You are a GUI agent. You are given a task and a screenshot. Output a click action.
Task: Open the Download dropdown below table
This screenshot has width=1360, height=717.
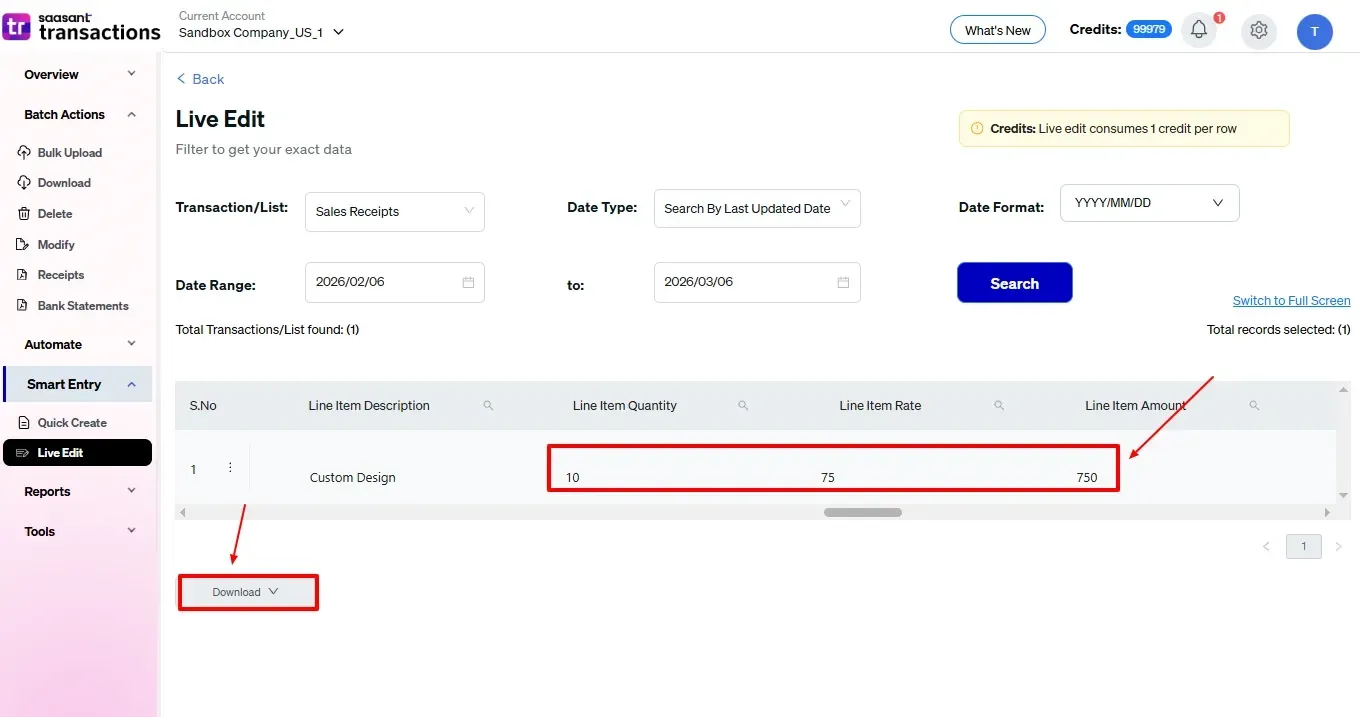tap(246, 592)
